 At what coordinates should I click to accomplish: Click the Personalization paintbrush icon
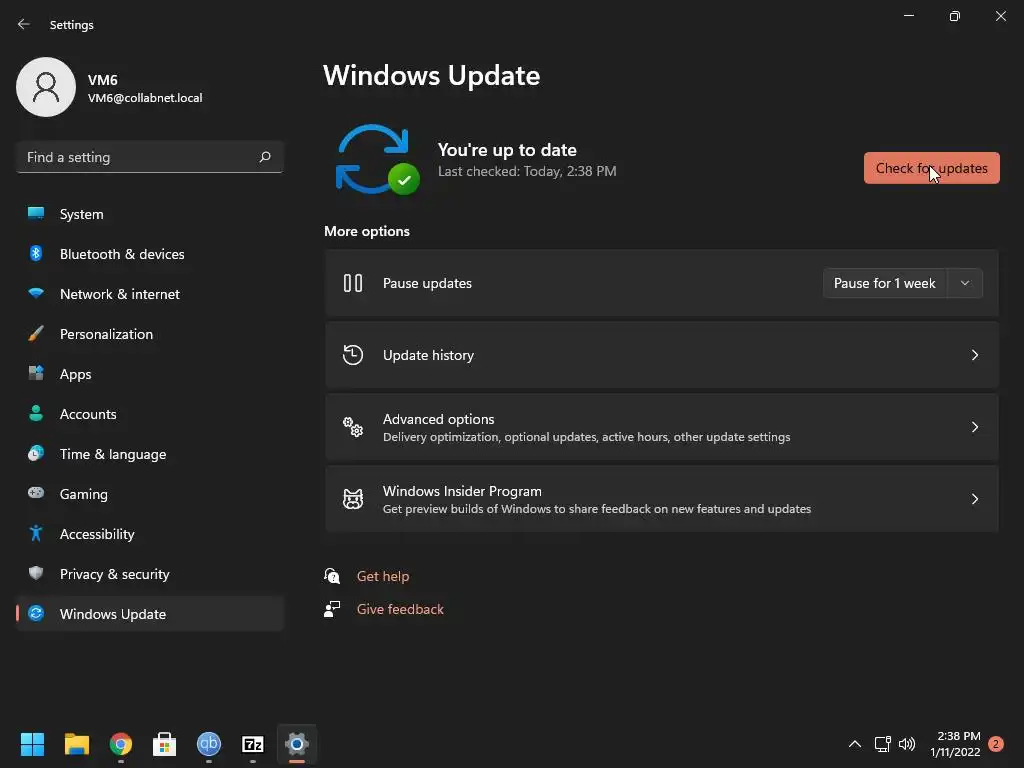36,334
